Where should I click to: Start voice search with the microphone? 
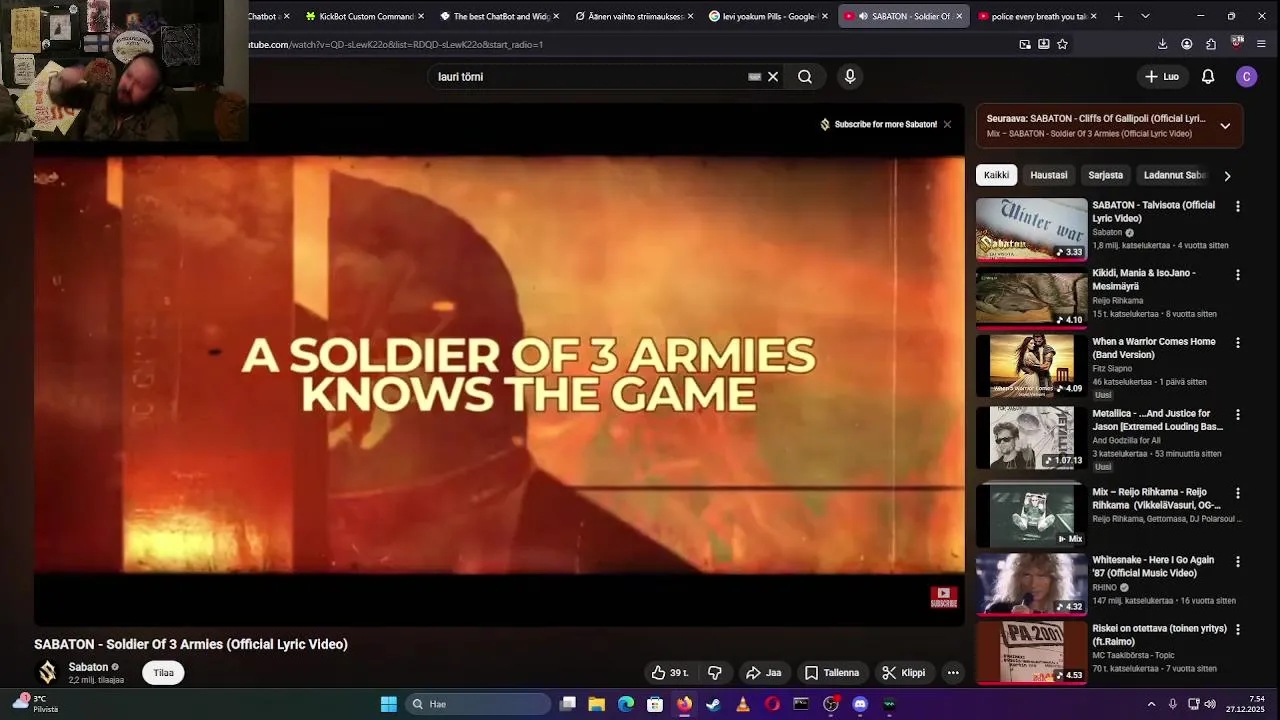click(850, 77)
